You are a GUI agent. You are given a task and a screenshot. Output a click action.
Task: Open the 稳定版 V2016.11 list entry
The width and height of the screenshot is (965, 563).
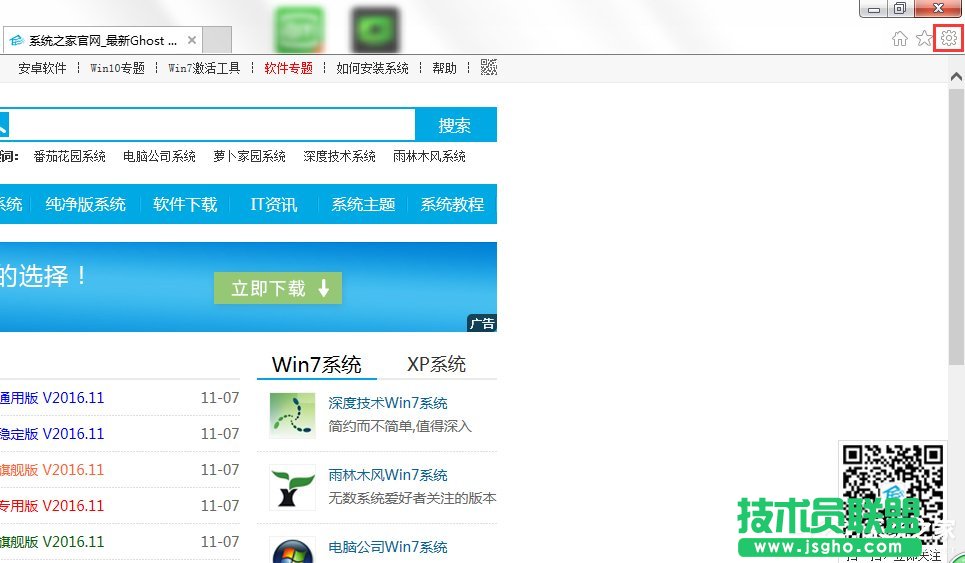click(52, 434)
